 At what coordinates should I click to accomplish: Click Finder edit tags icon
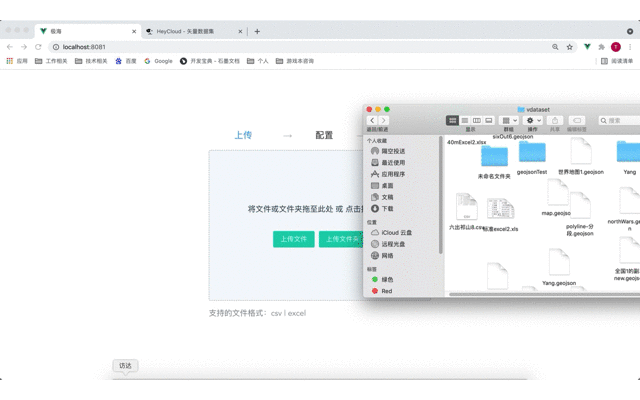tap(577, 120)
